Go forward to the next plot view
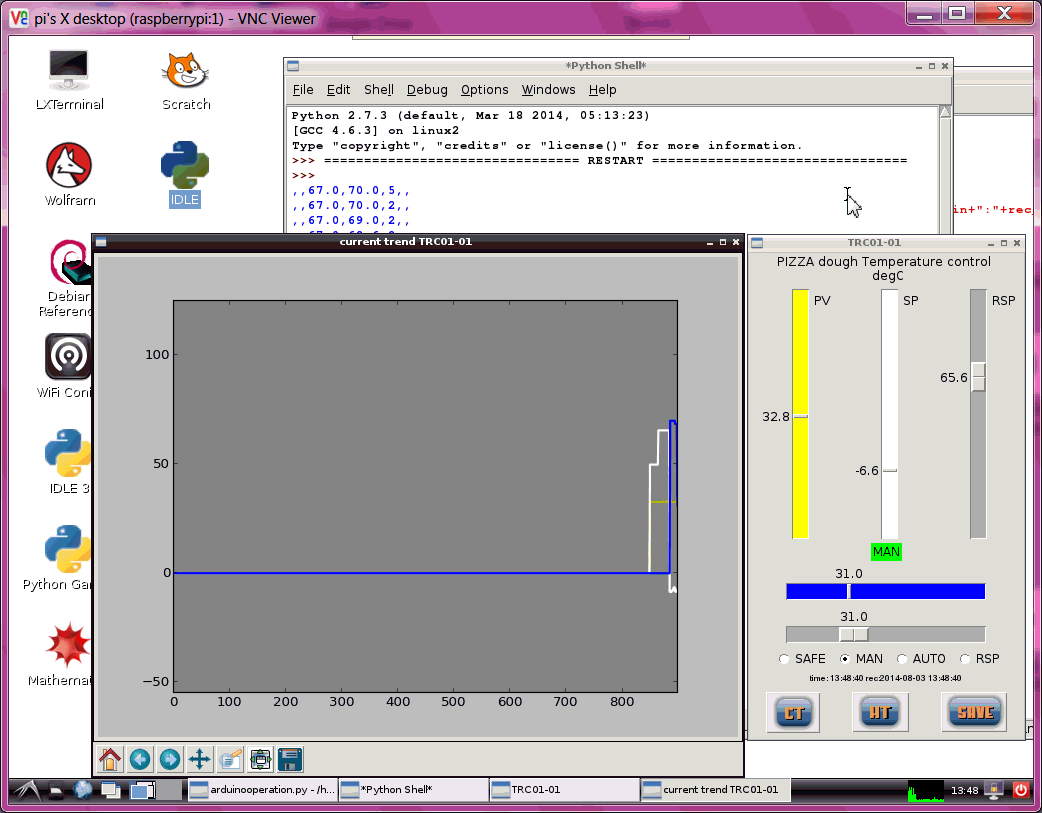 click(170, 760)
